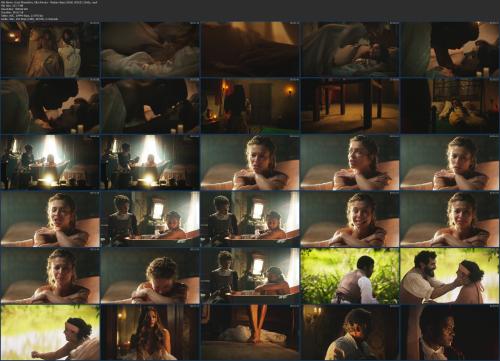Click the woman in white in bright green light
Image resolution: width=500 pixels, height=361 pixels.
click(50, 332)
